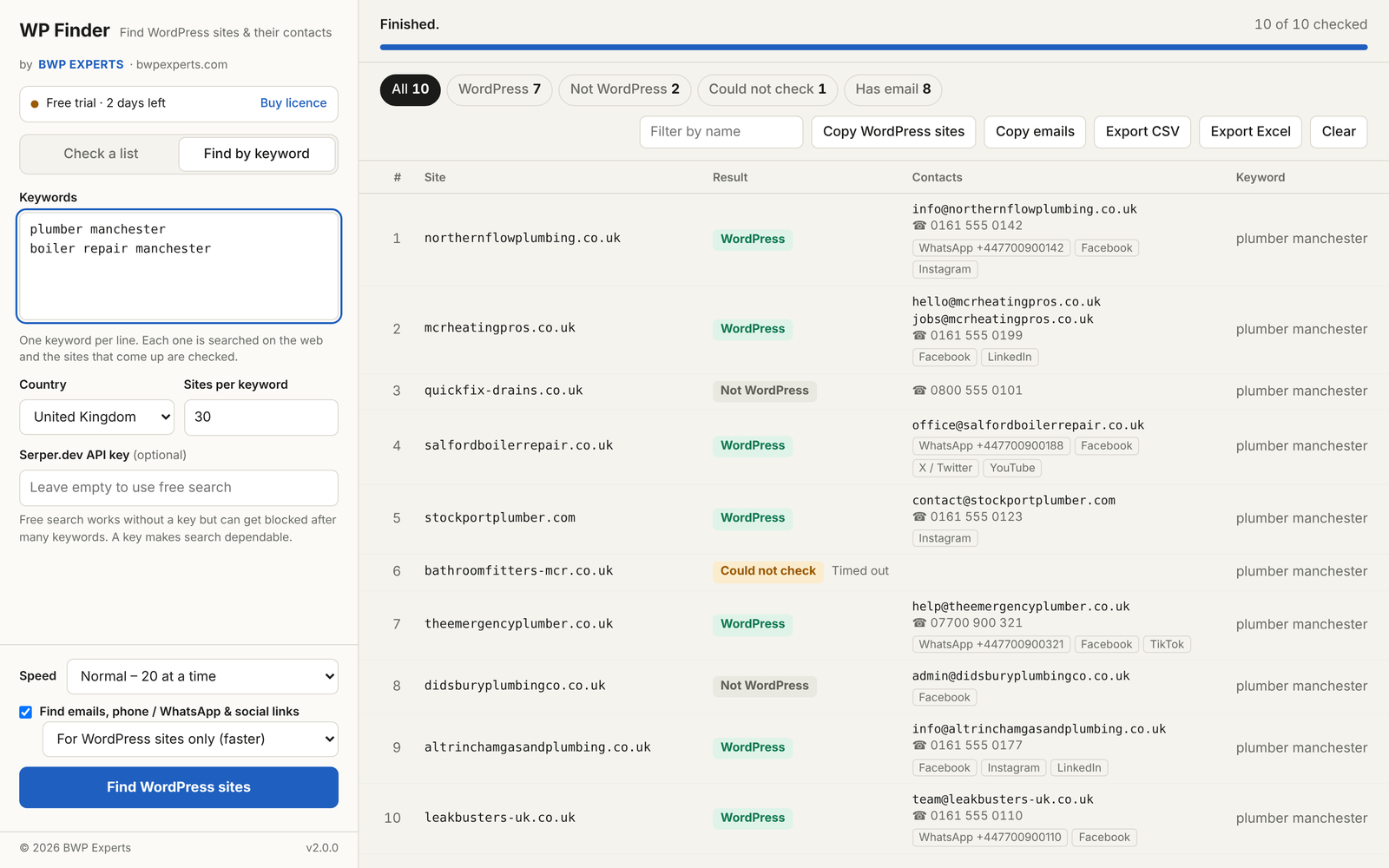Open the For WordPress sites only dropdown
Image resolution: width=1389 pixels, height=868 pixels.
click(x=190, y=740)
